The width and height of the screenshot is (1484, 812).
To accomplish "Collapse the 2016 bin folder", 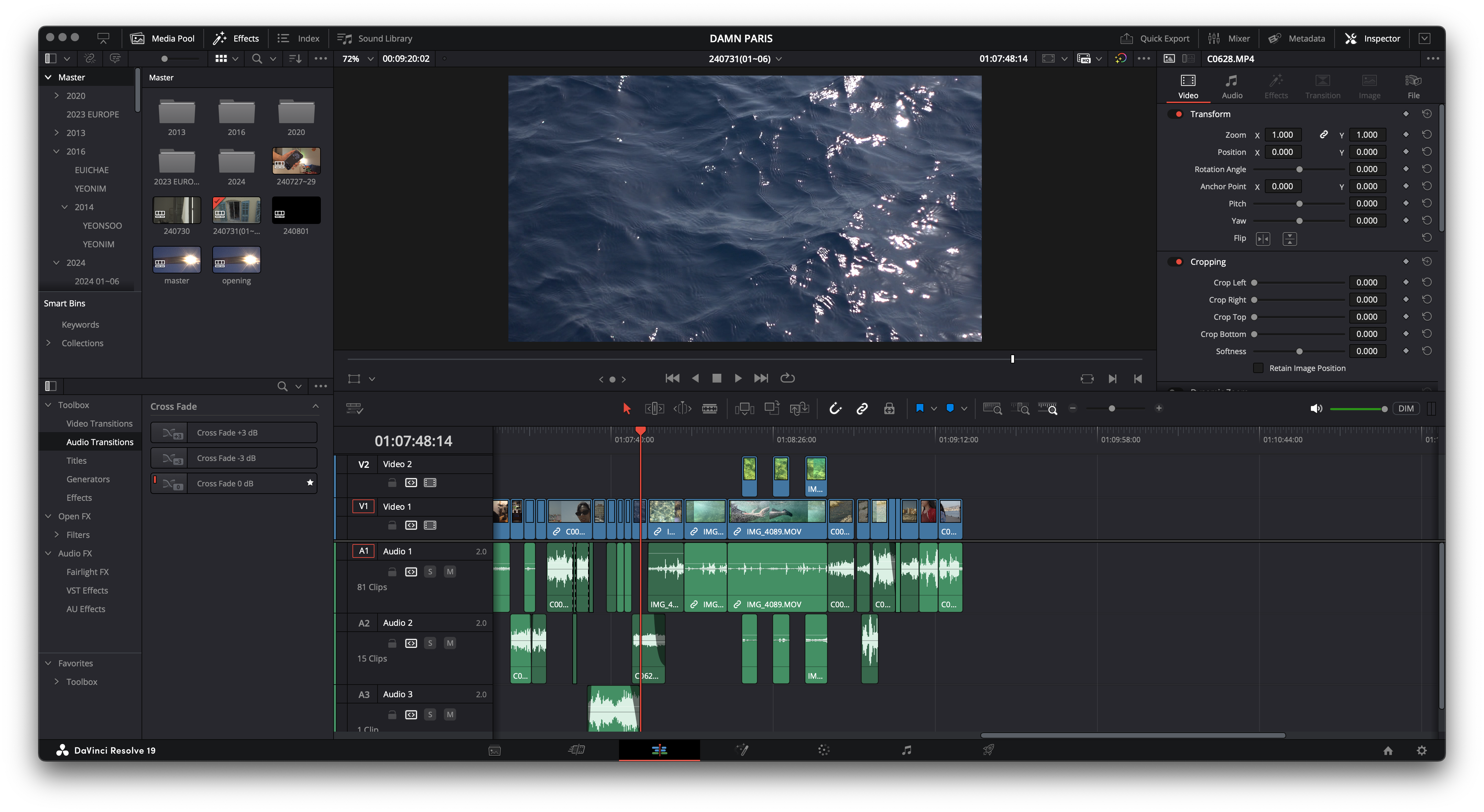I will (56, 151).
